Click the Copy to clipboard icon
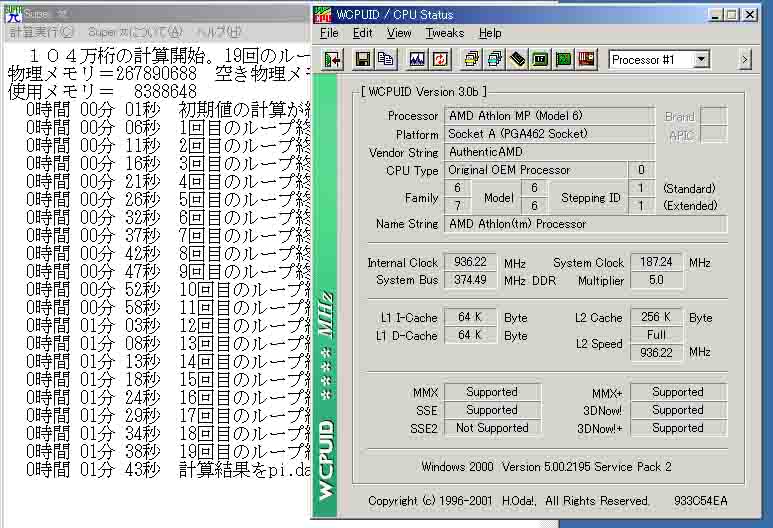Image resolution: width=773 pixels, height=528 pixels. point(385,60)
